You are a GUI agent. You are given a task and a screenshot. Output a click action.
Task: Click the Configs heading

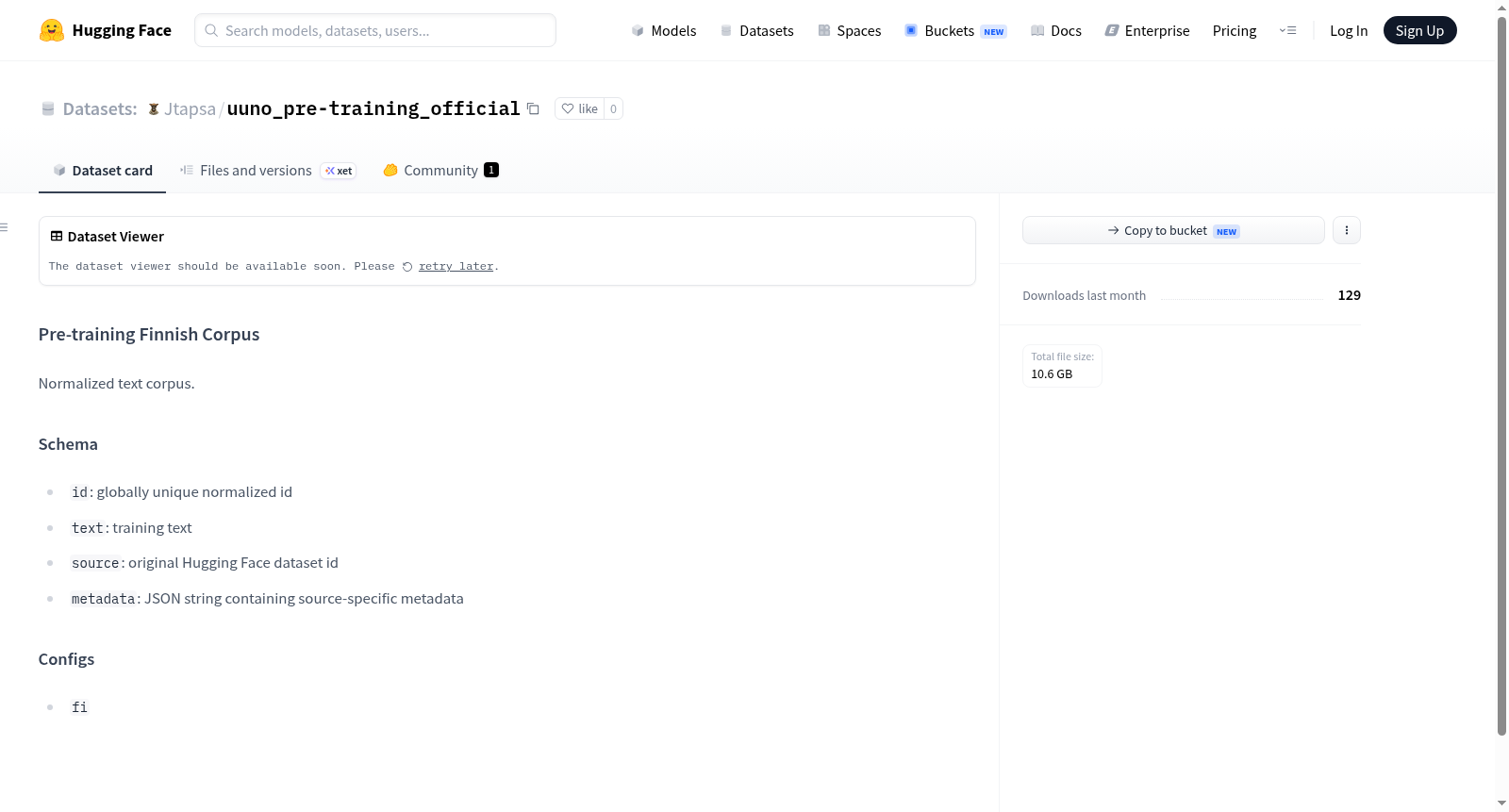click(66, 659)
